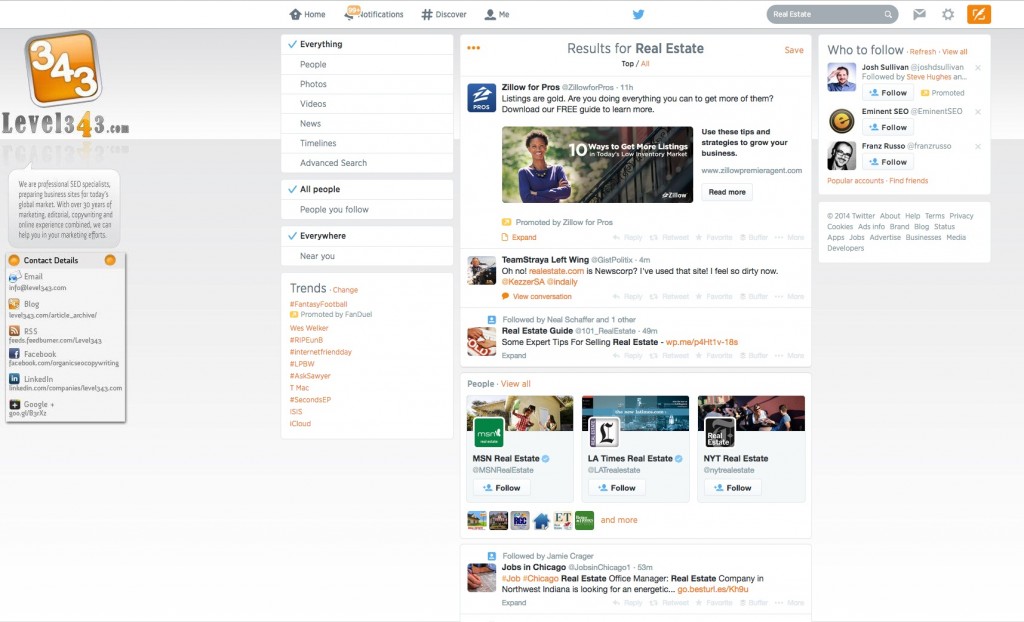Image resolution: width=1024 pixels, height=622 pixels.
Task: Follow Franz Russo
Action: 888,162
